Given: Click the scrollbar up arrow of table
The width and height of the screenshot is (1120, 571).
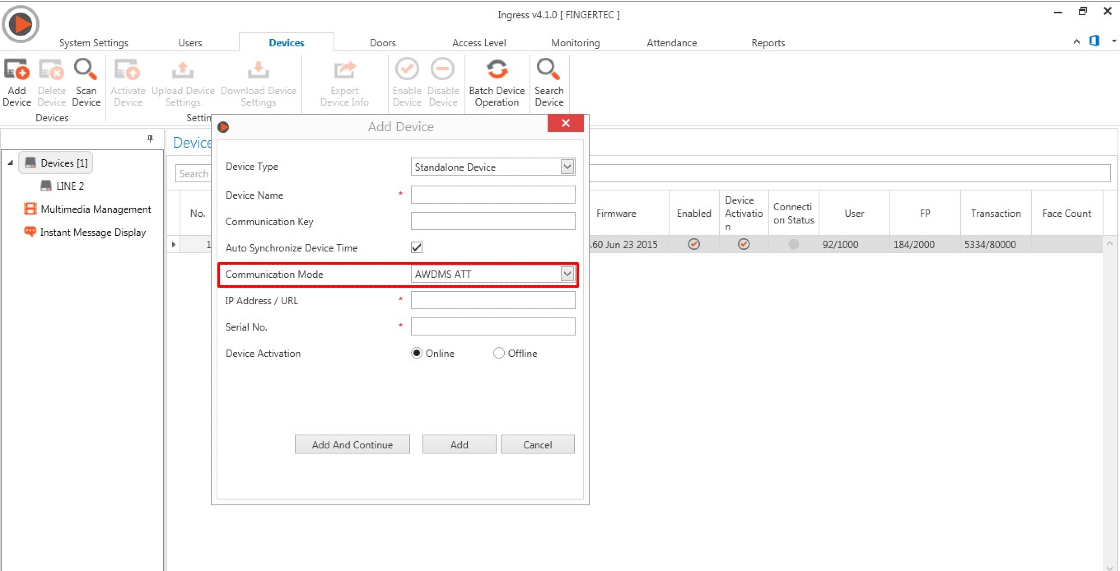Looking at the screenshot, I should [1111, 244].
